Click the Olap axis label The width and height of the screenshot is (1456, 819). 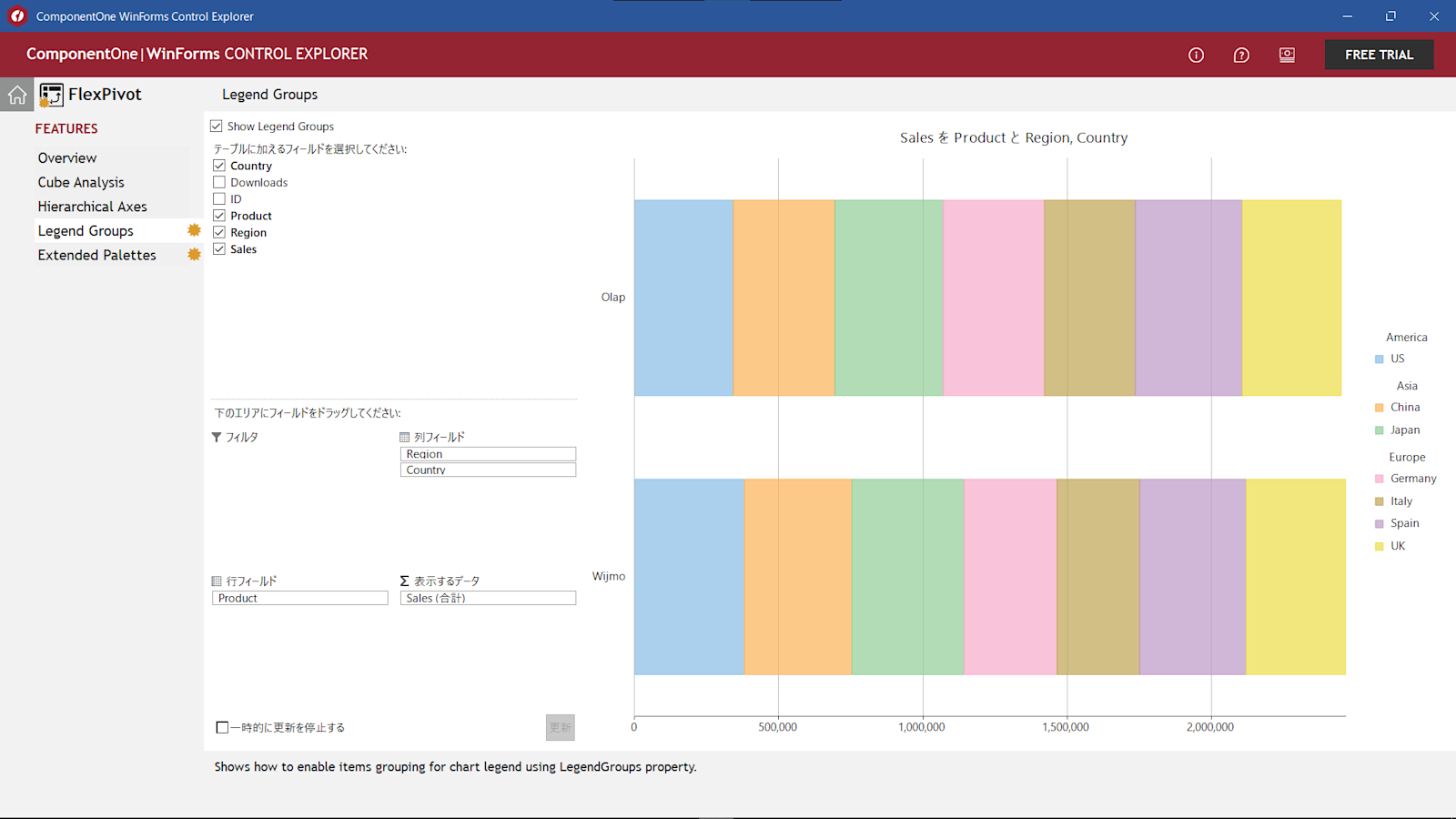613,297
